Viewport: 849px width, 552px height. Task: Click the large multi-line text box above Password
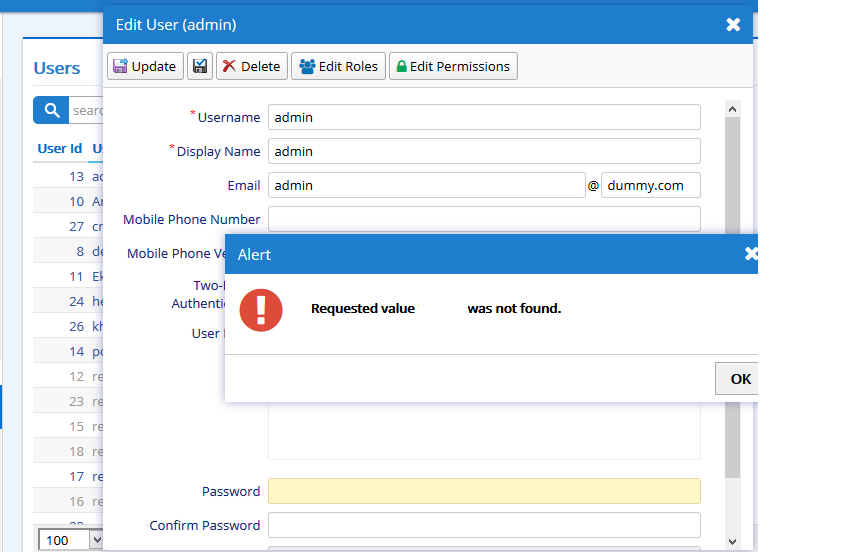[x=484, y=431]
